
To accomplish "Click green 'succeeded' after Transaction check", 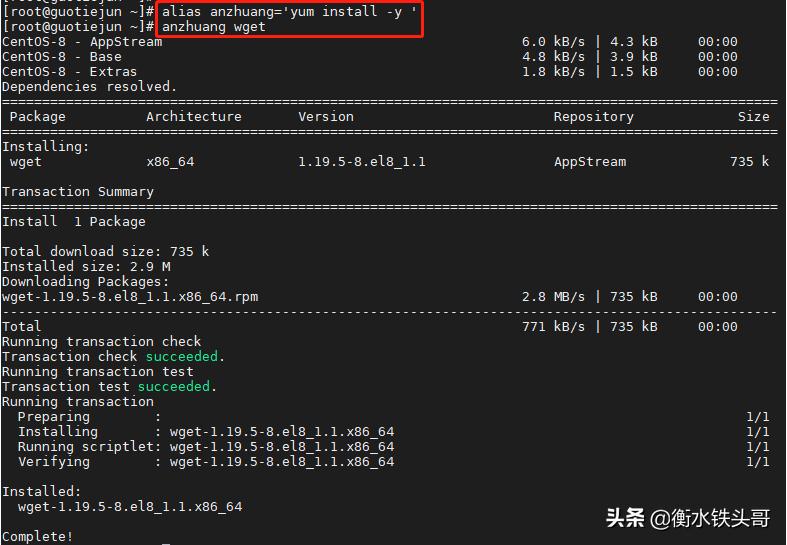I will click(182, 357).
